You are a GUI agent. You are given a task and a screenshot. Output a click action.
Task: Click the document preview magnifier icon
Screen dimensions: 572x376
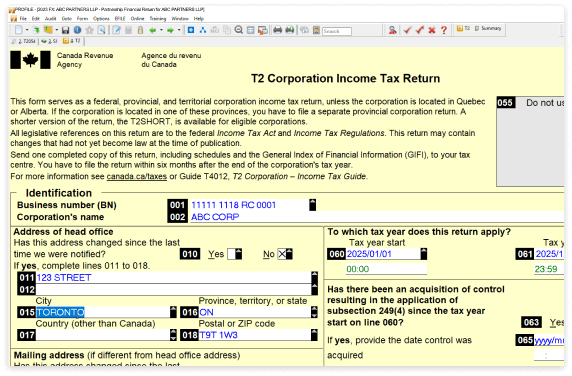point(102,30)
